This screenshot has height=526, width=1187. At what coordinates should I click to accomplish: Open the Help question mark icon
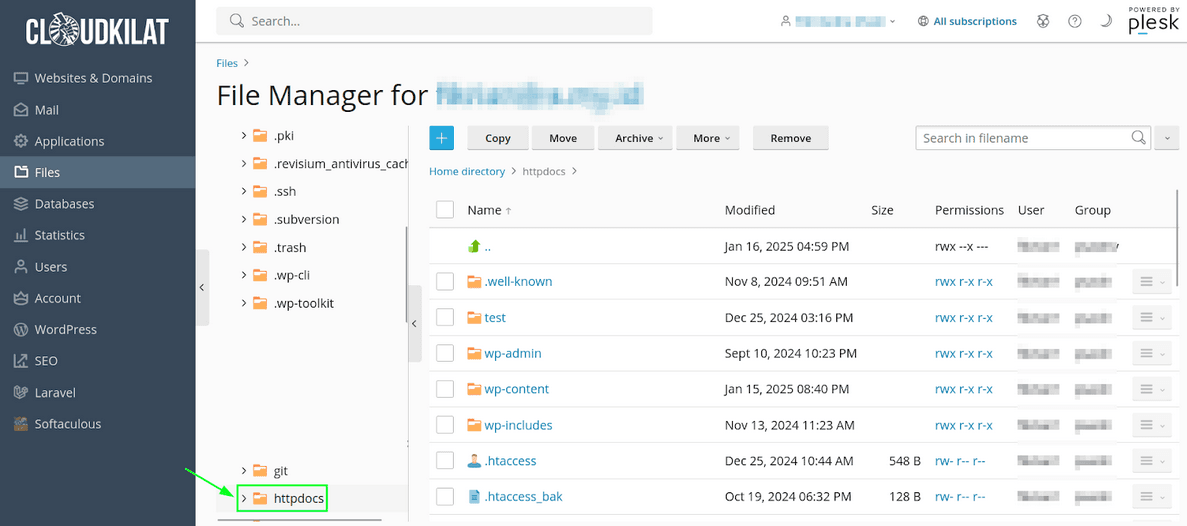pyautogui.click(x=1074, y=21)
